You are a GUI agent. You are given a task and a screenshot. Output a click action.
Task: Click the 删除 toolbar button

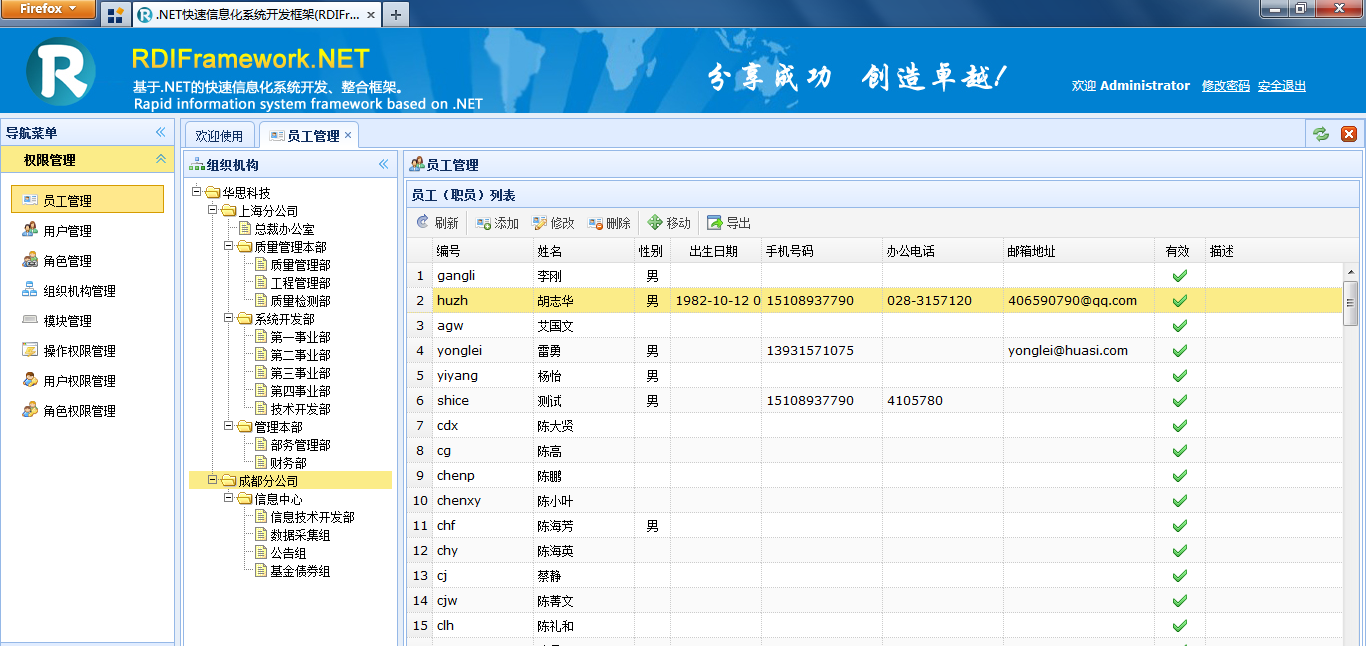coord(609,223)
